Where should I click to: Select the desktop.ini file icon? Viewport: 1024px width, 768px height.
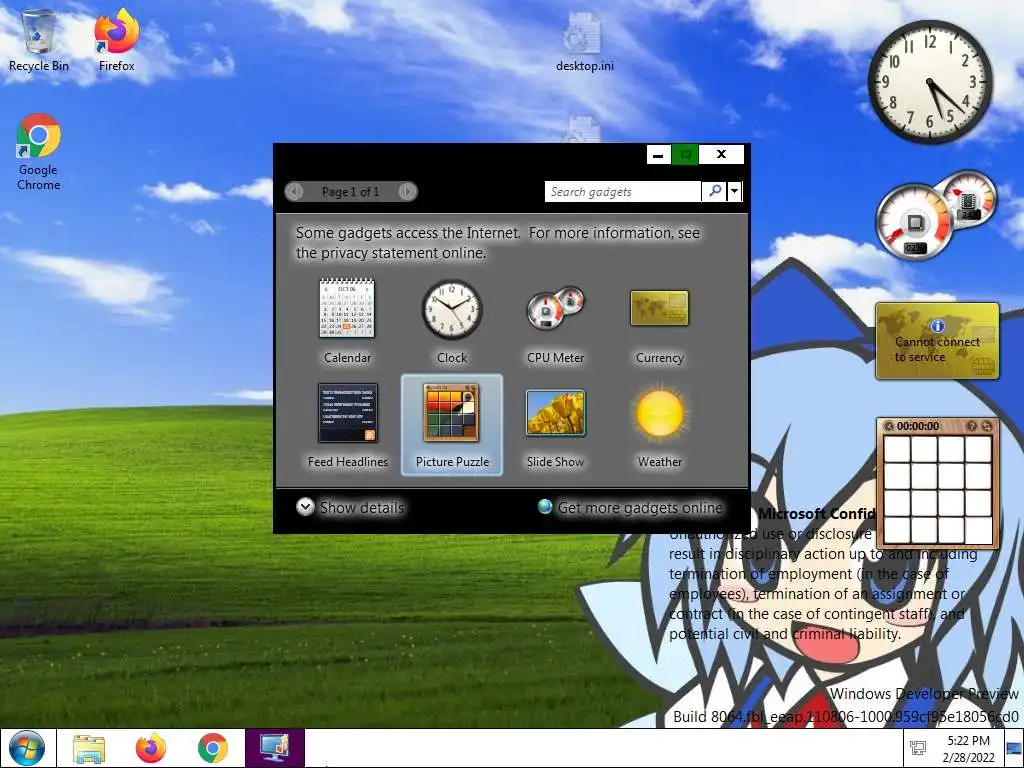click(584, 41)
